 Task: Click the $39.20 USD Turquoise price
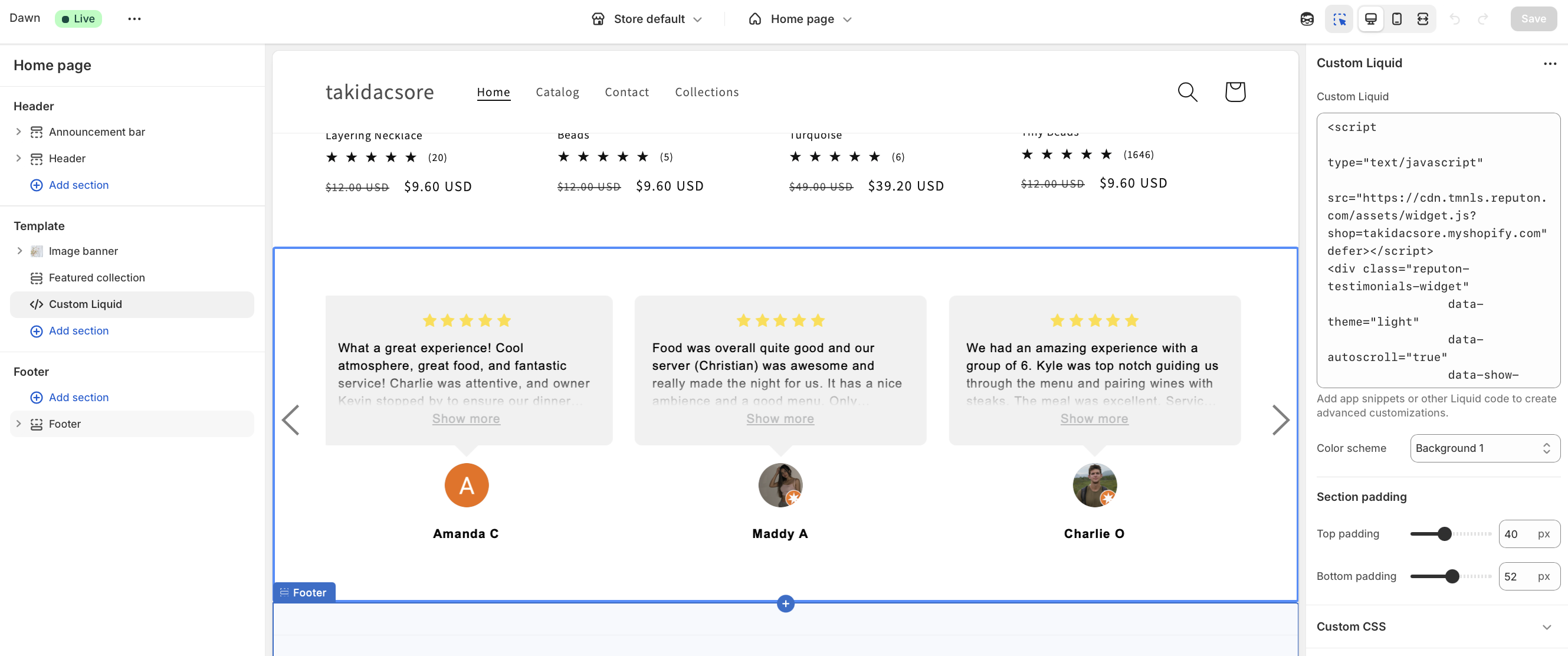click(x=905, y=186)
